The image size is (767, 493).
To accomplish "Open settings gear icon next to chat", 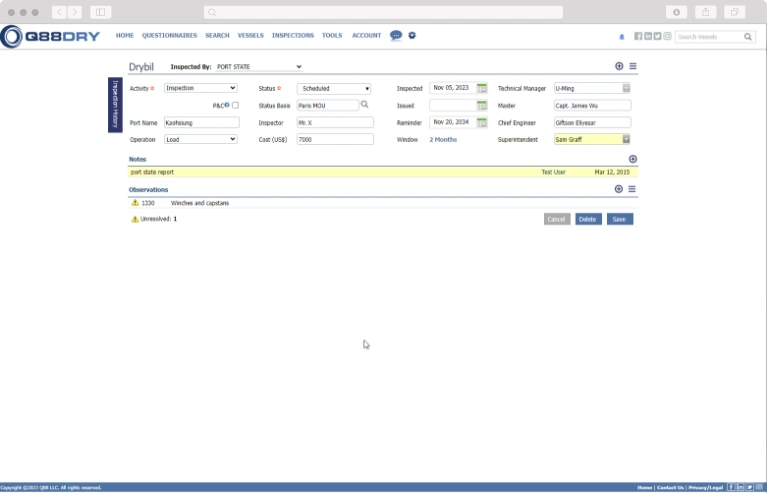I will point(412,35).
